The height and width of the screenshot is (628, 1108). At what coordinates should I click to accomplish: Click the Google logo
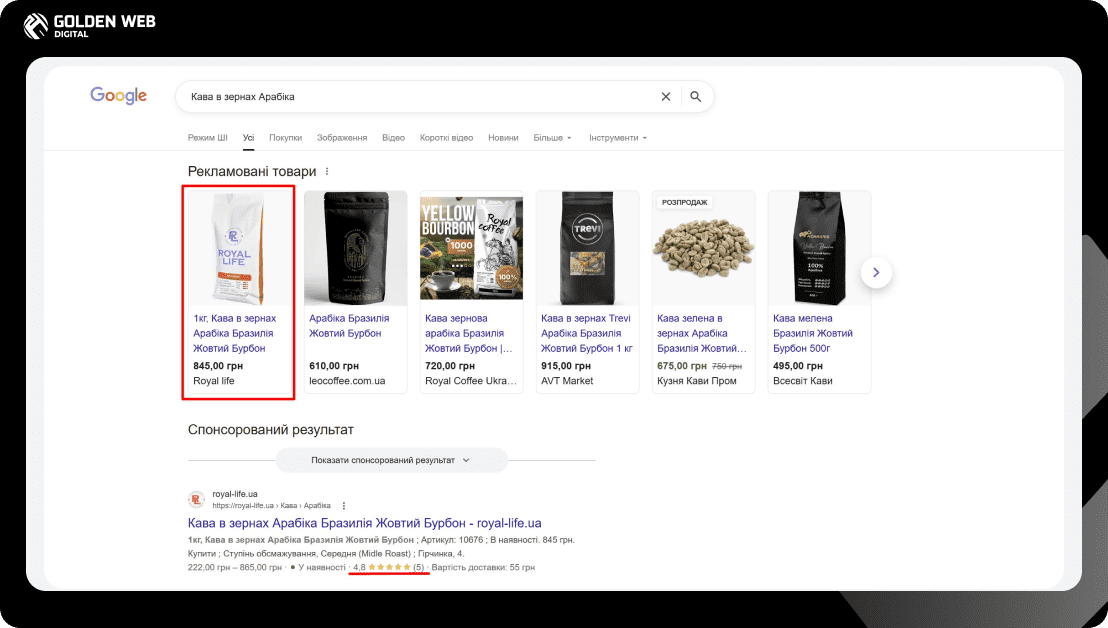(x=118, y=96)
